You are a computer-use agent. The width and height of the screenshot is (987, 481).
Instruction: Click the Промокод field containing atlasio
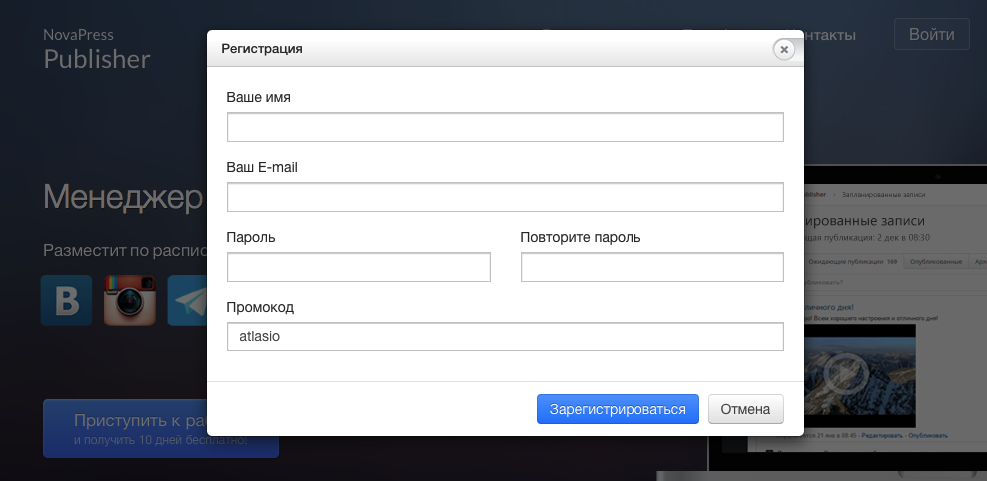point(505,337)
